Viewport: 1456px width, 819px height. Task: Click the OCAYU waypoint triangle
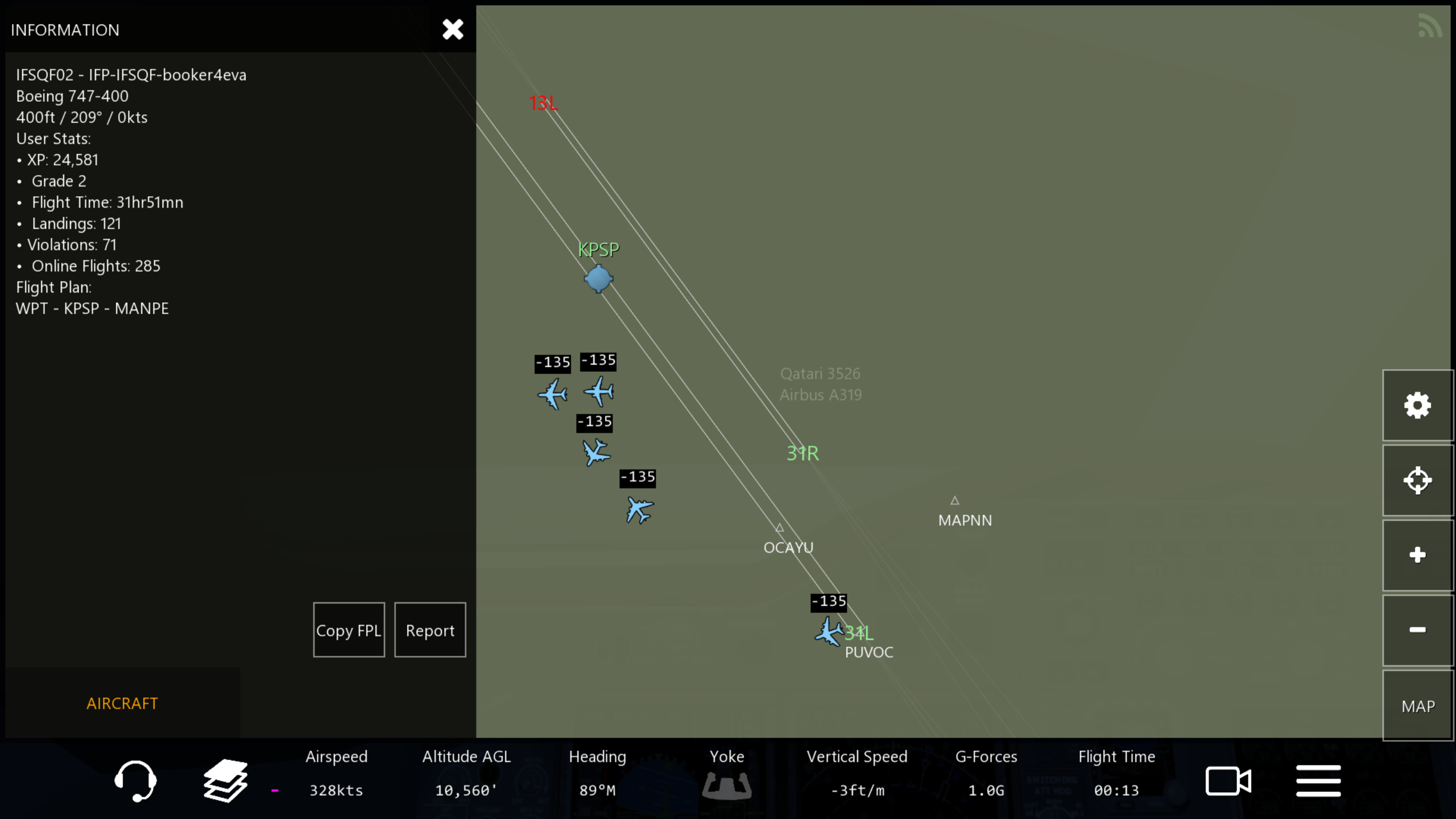(780, 528)
